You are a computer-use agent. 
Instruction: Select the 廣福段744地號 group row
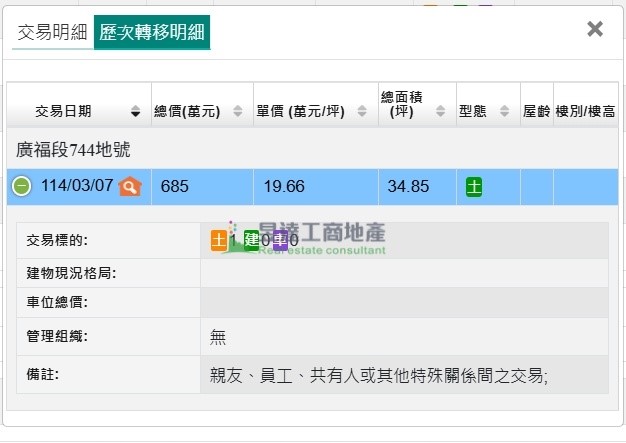[x=74, y=150]
